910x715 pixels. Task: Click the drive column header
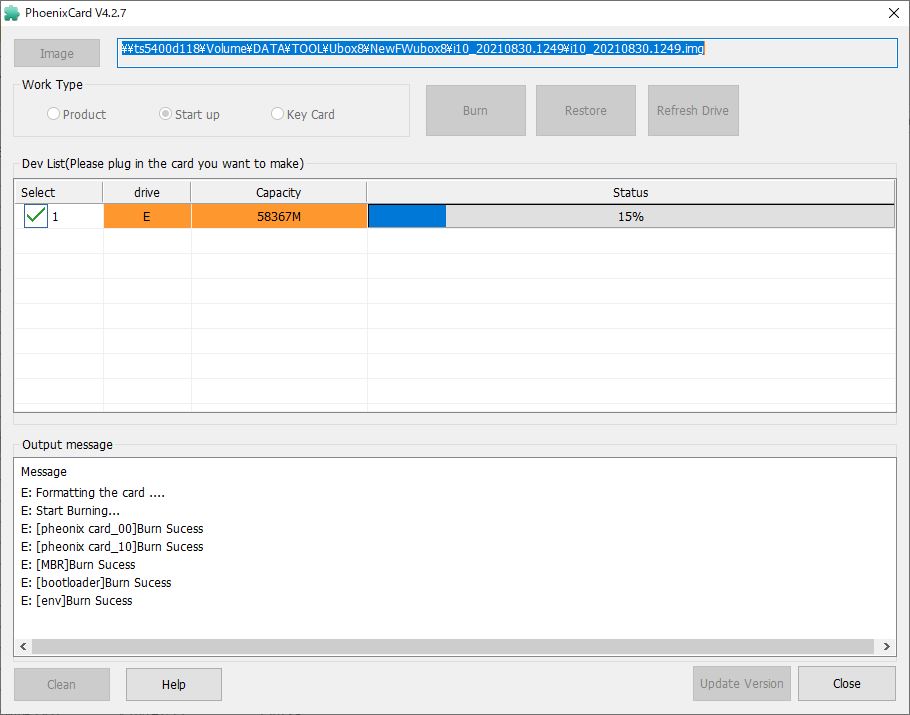pyautogui.click(x=147, y=192)
